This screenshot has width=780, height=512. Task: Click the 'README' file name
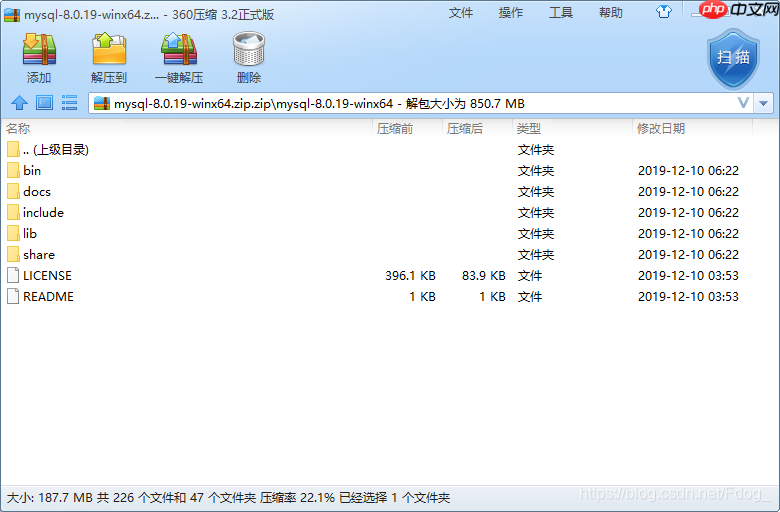pos(48,297)
